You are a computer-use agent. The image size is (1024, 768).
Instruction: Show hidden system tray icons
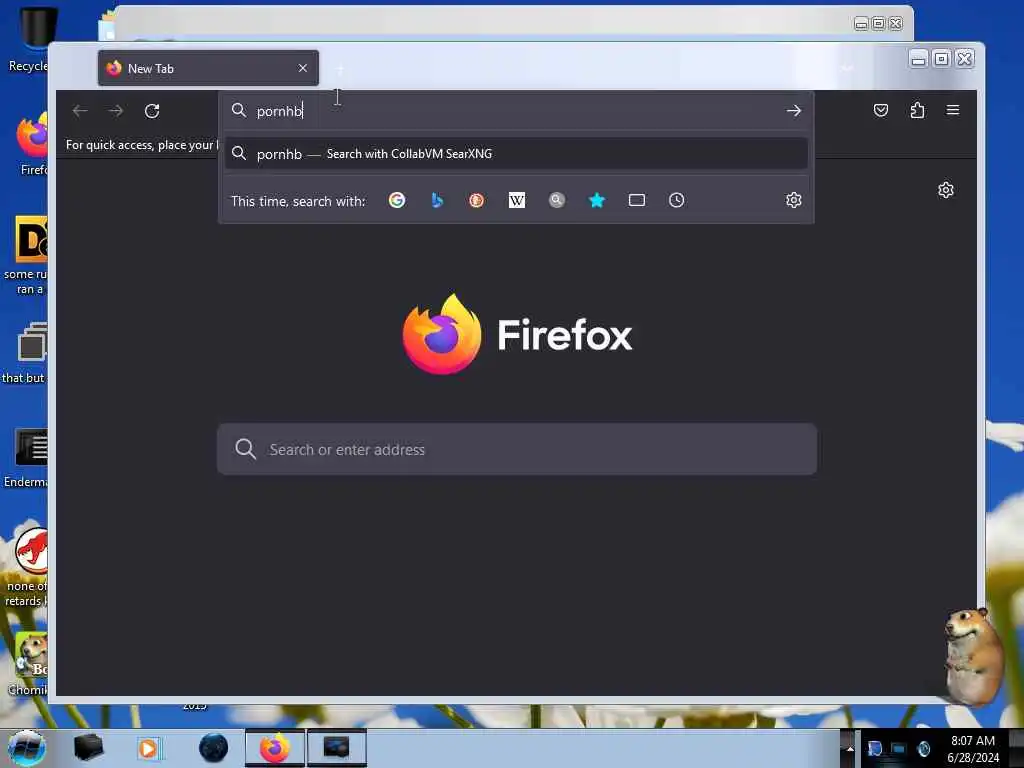pos(850,748)
